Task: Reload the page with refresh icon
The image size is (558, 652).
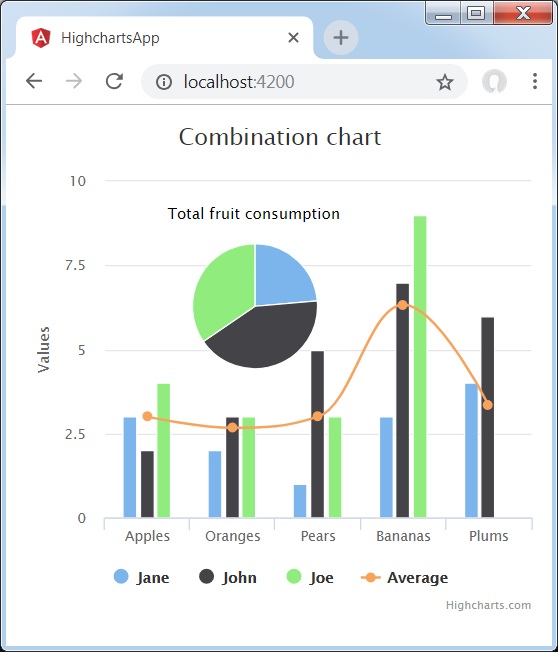Action: [x=114, y=81]
